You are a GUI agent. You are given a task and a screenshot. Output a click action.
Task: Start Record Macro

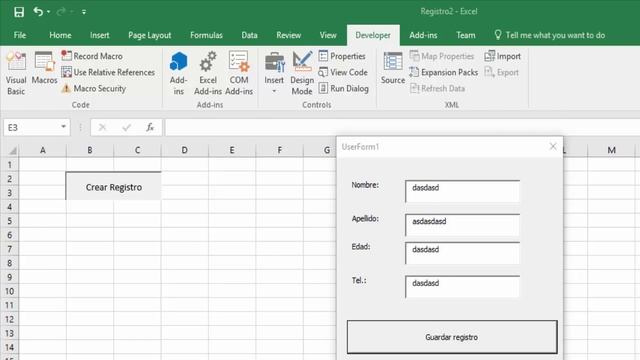tap(92, 56)
